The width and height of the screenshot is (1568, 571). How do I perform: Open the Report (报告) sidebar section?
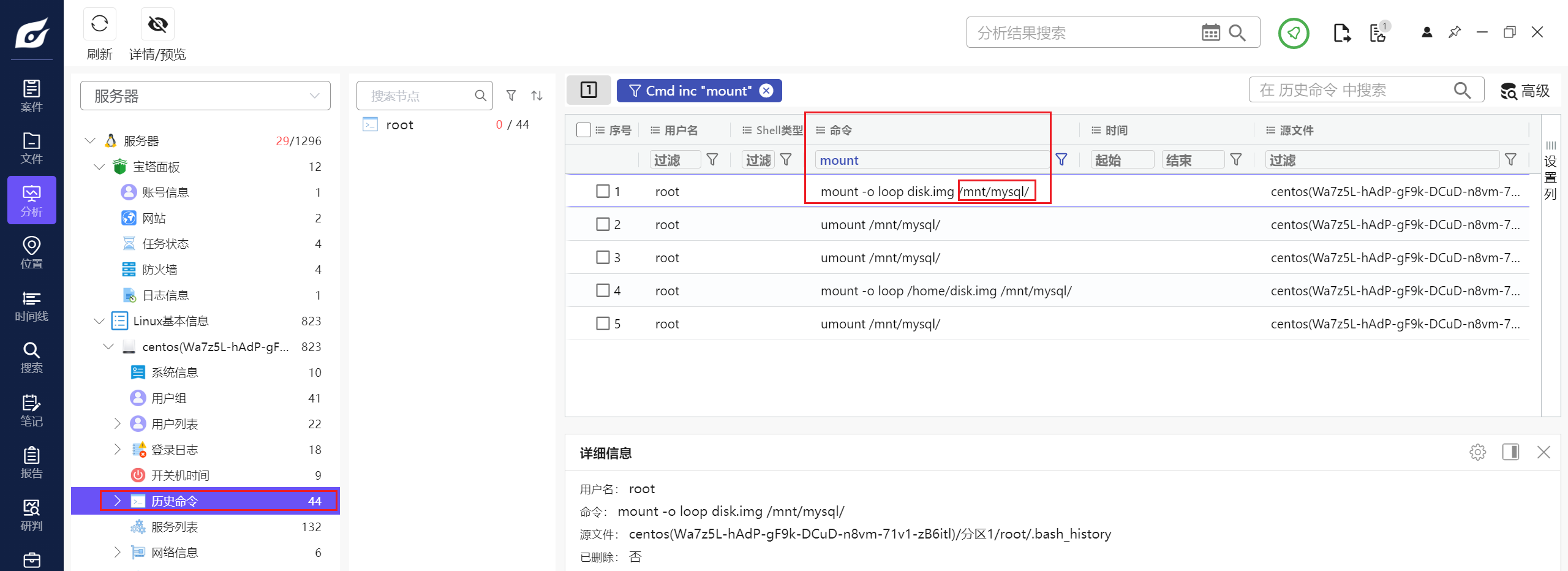(x=31, y=463)
